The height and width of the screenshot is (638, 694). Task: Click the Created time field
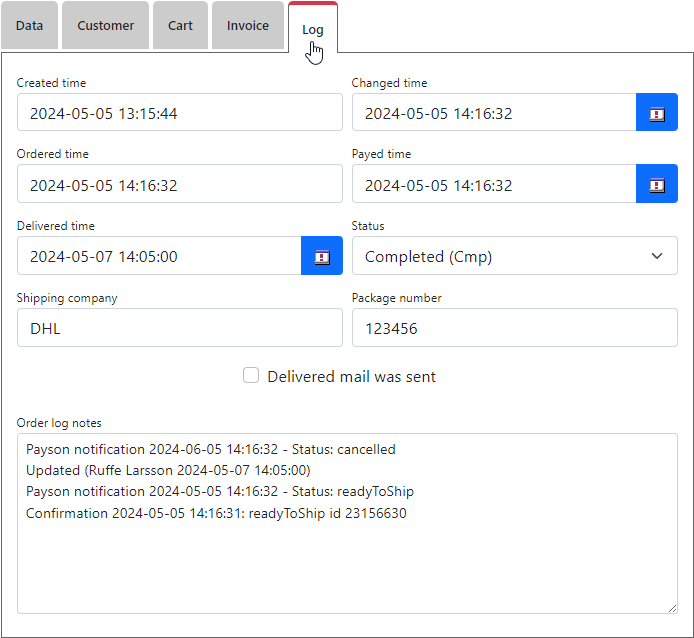tap(179, 113)
